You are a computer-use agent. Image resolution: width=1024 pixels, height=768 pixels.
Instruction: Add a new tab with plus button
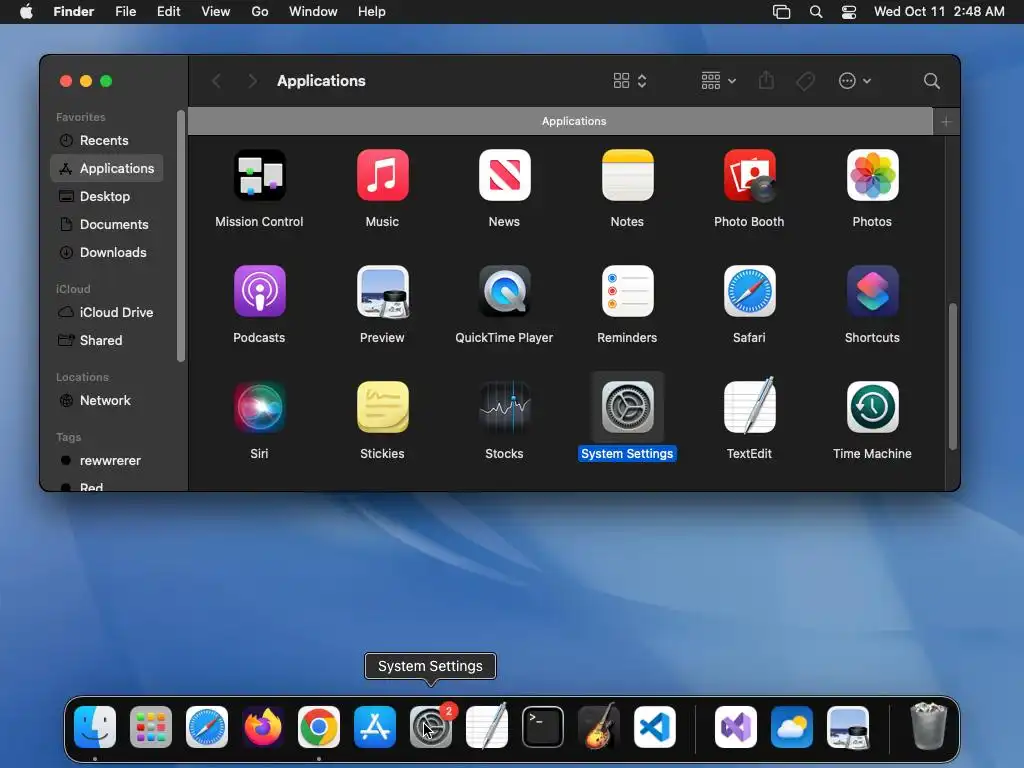click(x=946, y=121)
